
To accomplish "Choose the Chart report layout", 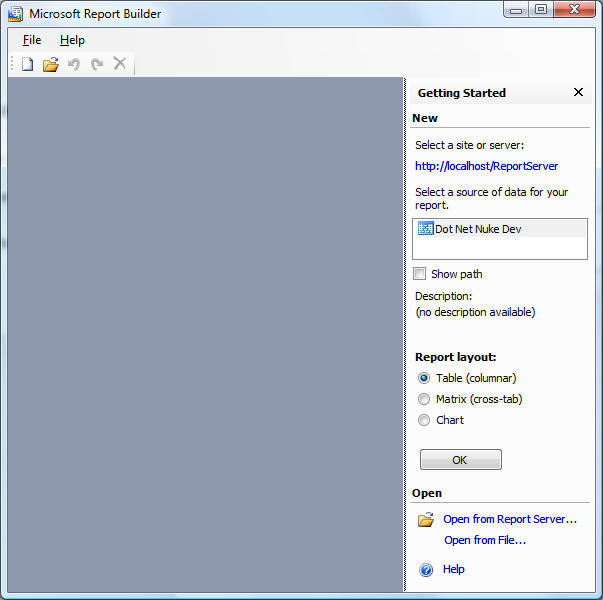I will 424,420.
